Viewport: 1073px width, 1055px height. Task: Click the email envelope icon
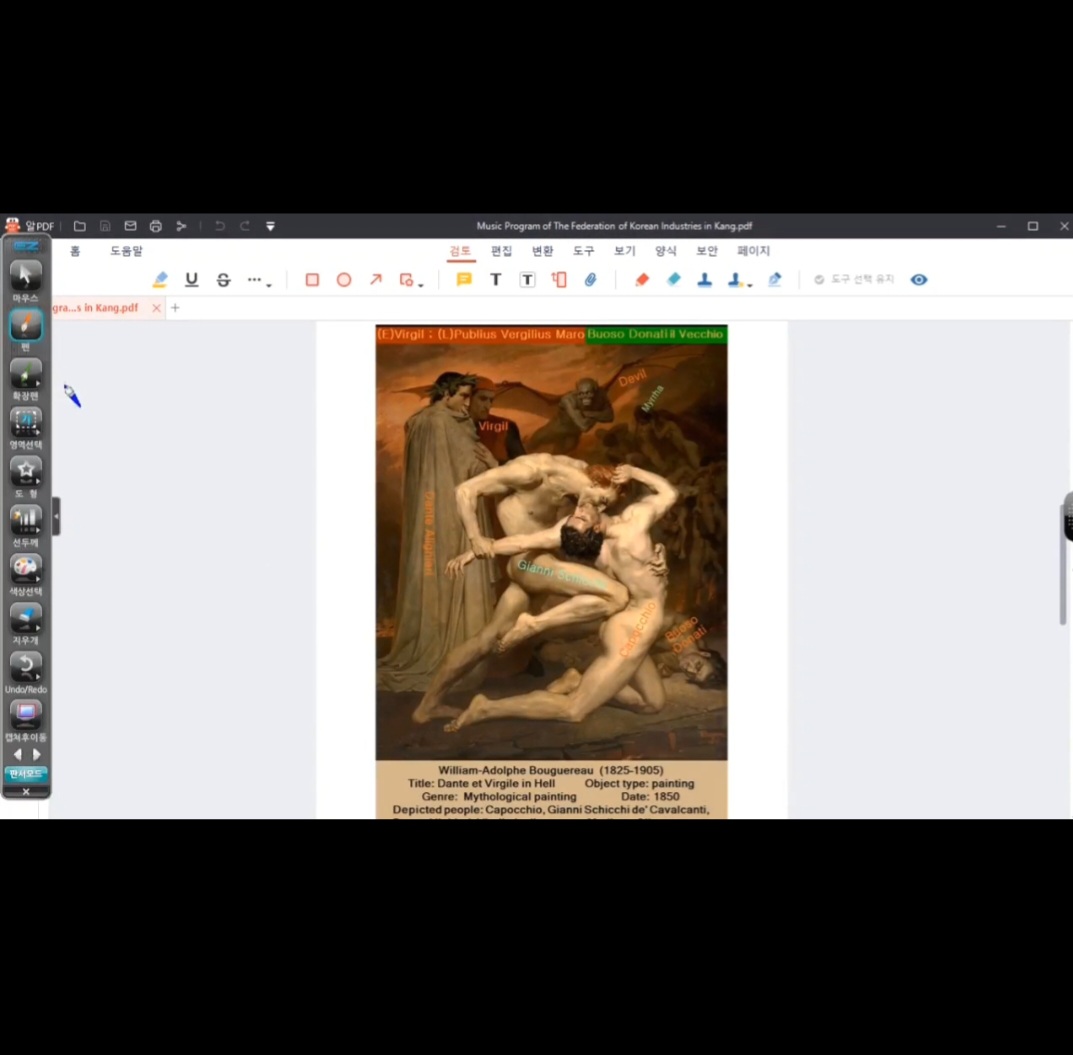[130, 226]
